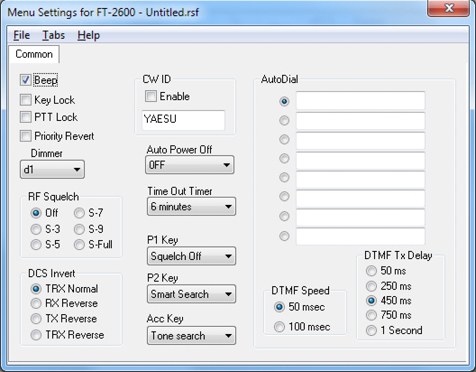Viewport: 476px width, 372px height.
Task: Tick the Priority Revert checkbox
Action: point(26,136)
